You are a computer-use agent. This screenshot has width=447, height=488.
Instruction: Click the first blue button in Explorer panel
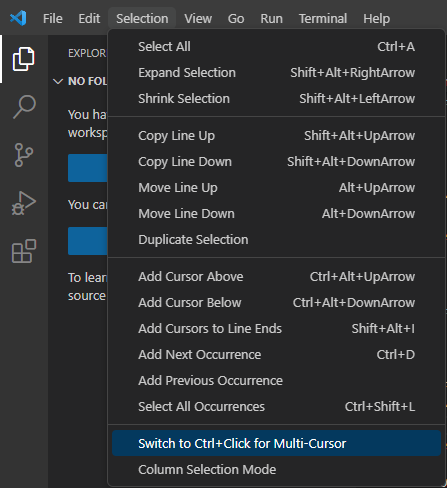tap(88, 168)
